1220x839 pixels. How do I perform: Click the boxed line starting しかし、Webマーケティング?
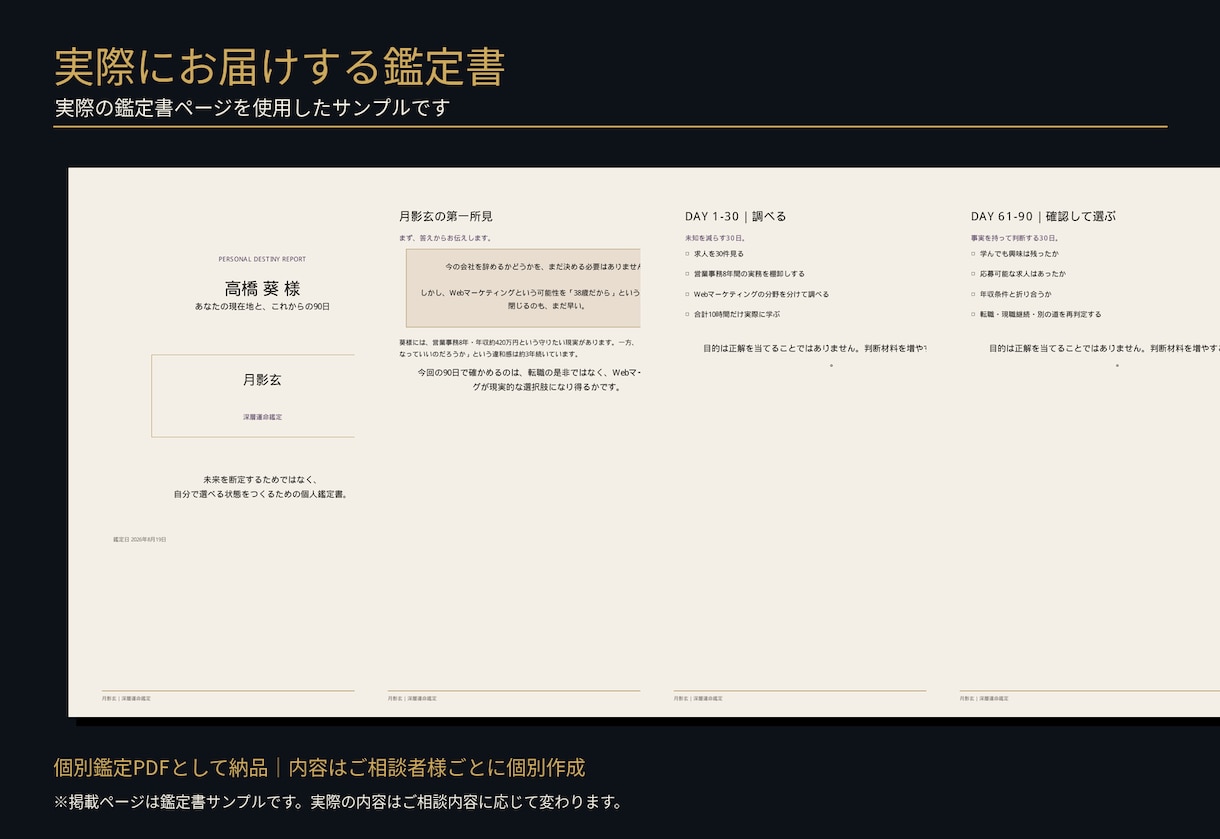[530, 293]
